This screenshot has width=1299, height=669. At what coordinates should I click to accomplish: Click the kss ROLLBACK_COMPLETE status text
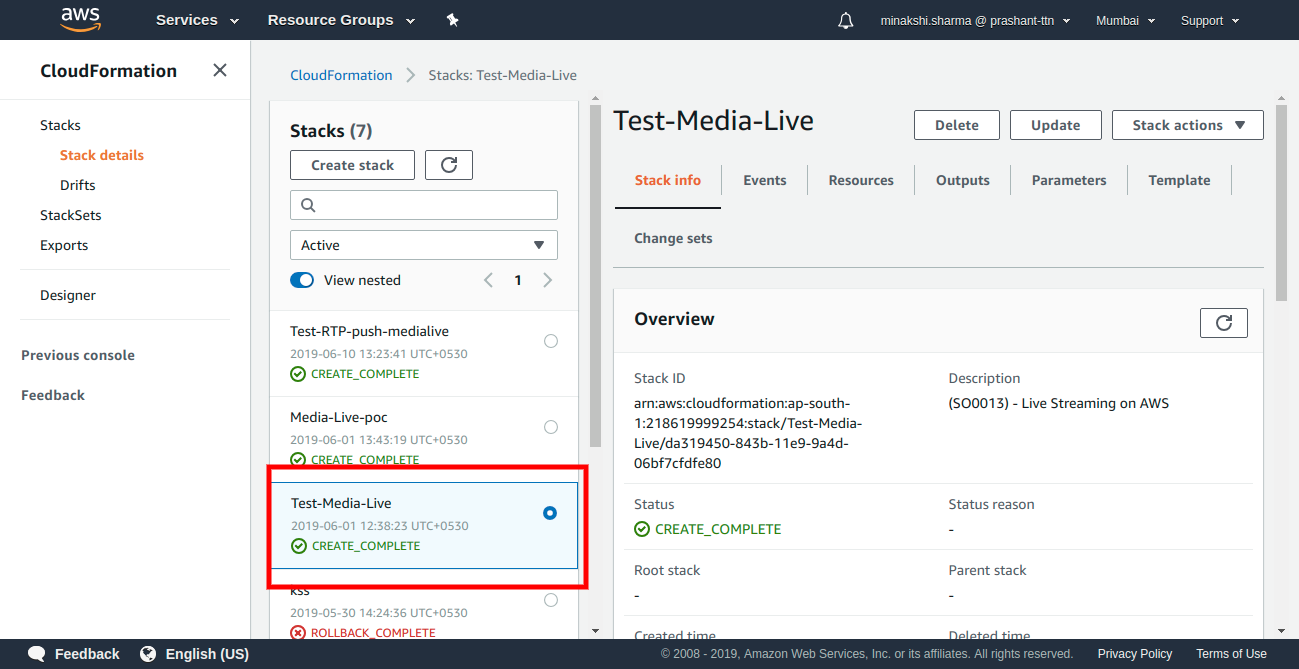pos(373,633)
